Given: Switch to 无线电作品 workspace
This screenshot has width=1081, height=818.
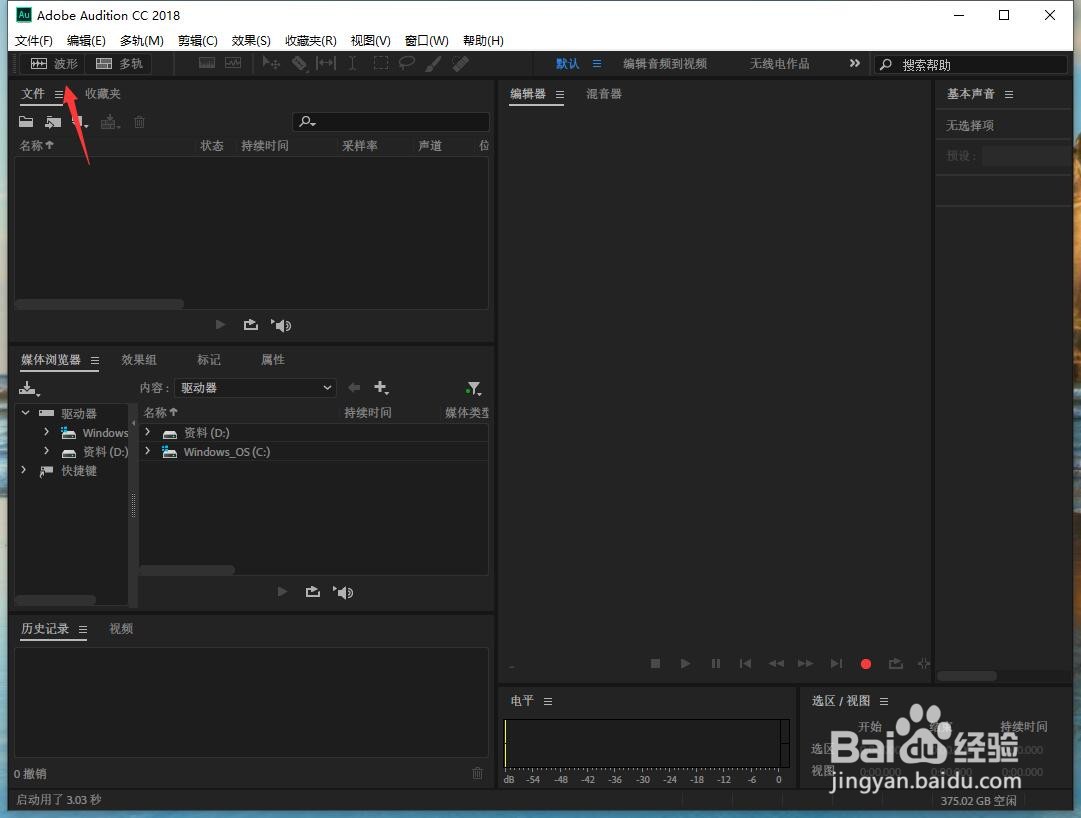Looking at the screenshot, I should click(x=779, y=63).
